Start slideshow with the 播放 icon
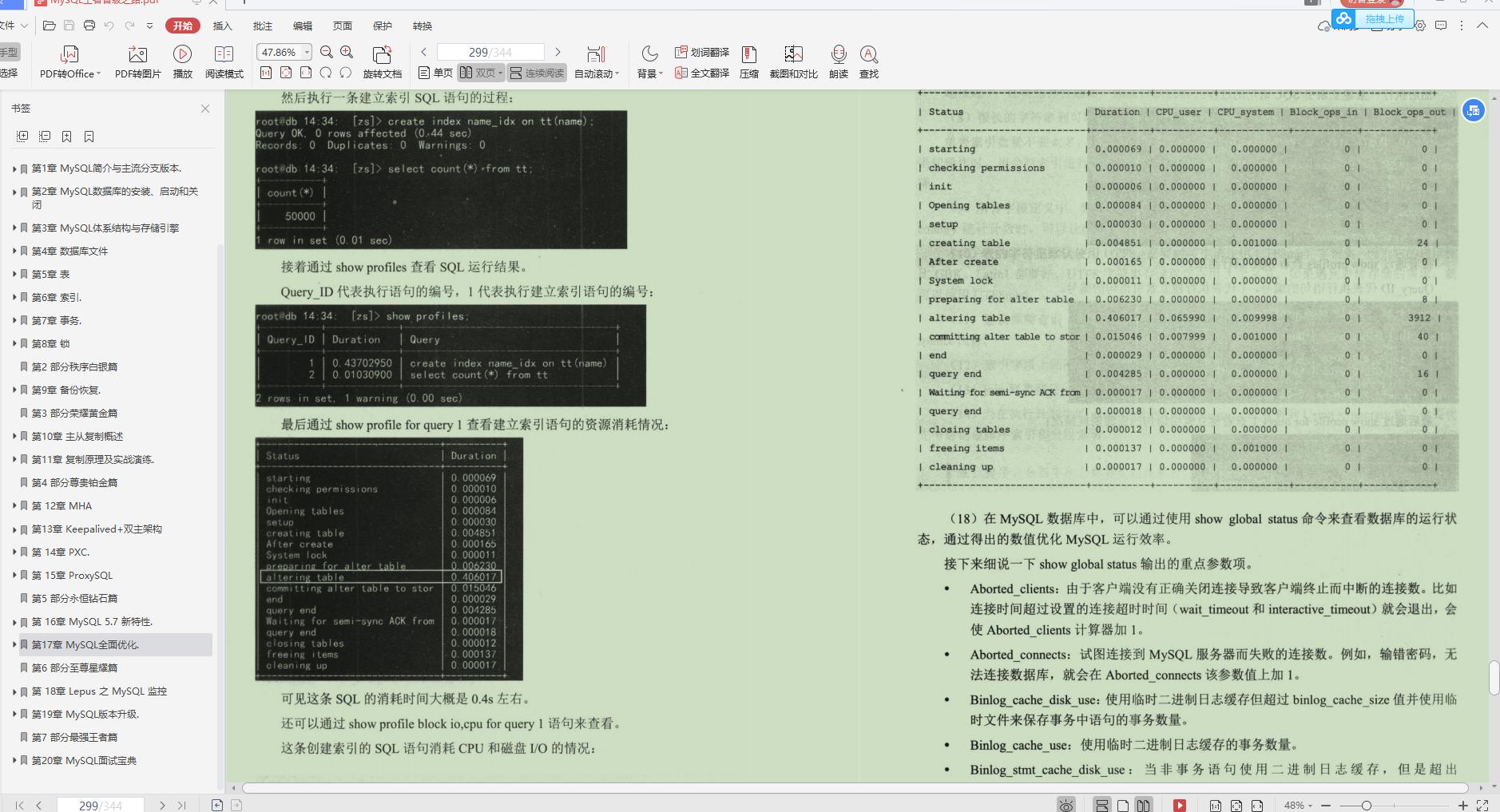The height and width of the screenshot is (812, 1500). pyautogui.click(x=182, y=62)
